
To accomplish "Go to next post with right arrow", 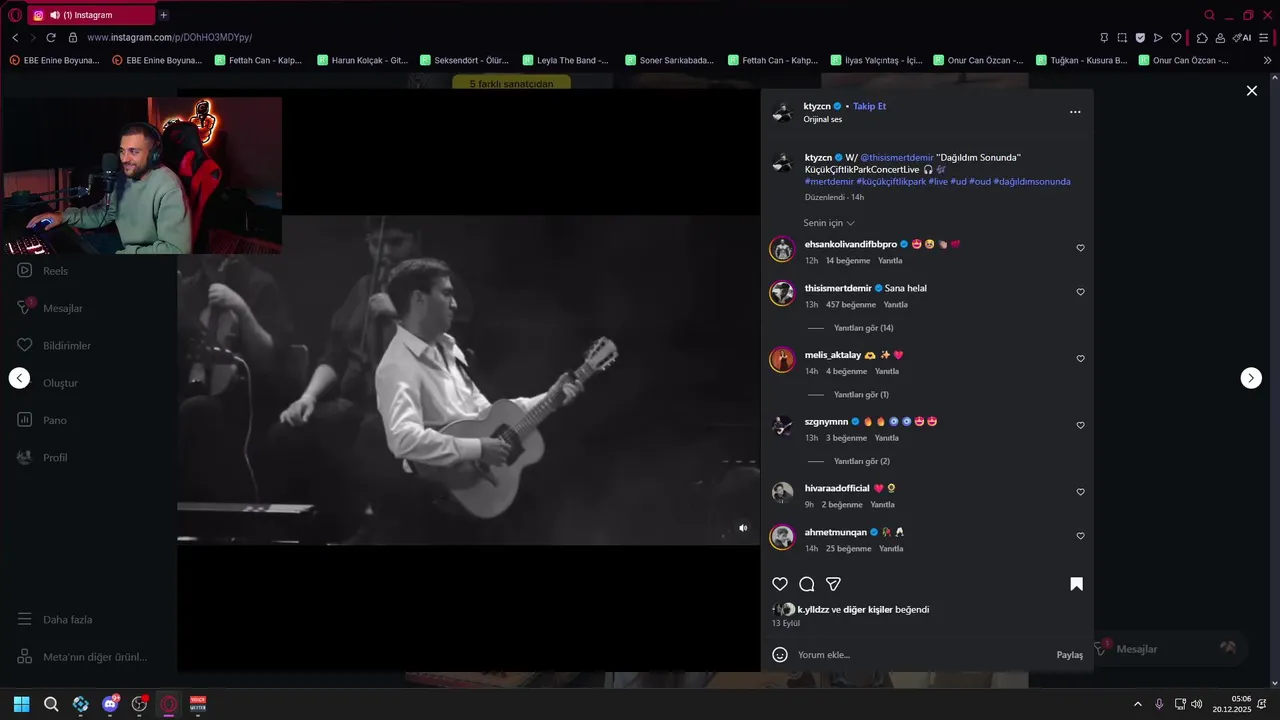I will pos(1251,378).
